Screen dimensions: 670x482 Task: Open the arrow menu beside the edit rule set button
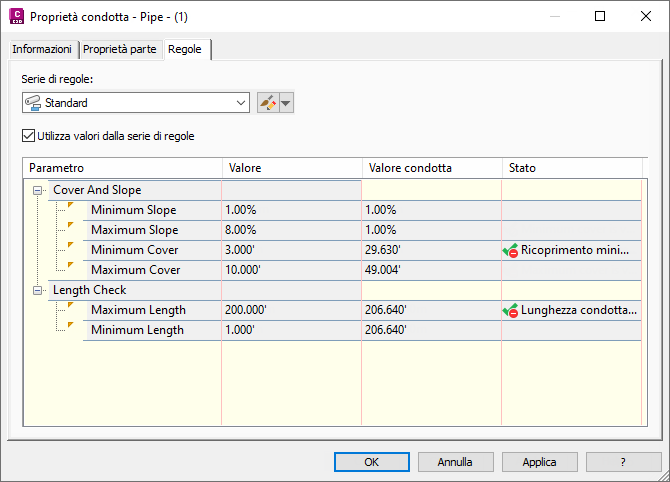click(287, 103)
